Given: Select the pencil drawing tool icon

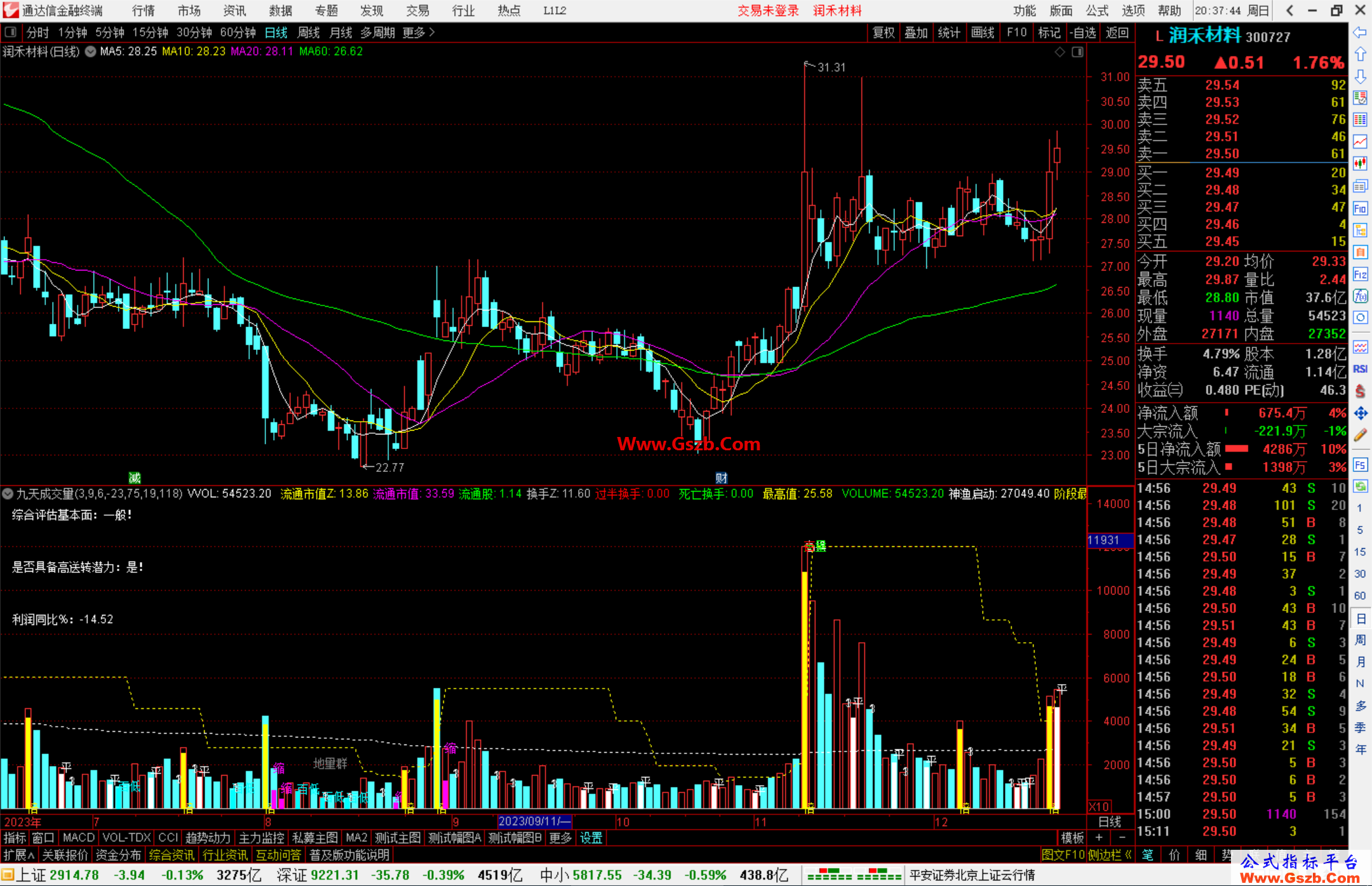Looking at the screenshot, I should pos(1360,435).
